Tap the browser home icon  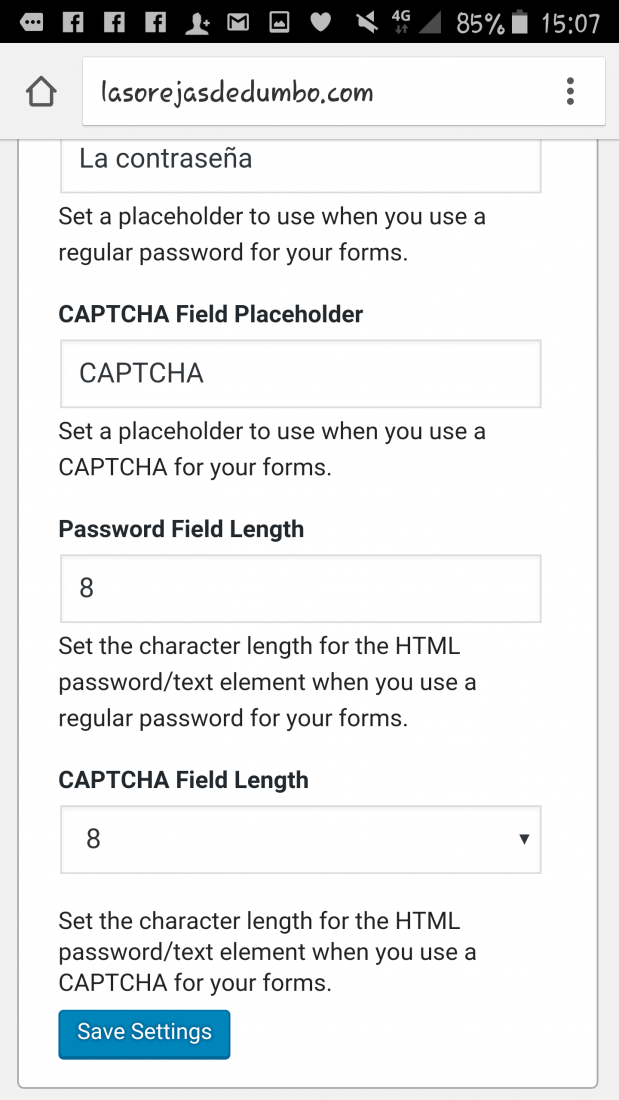click(x=41, y=92)
